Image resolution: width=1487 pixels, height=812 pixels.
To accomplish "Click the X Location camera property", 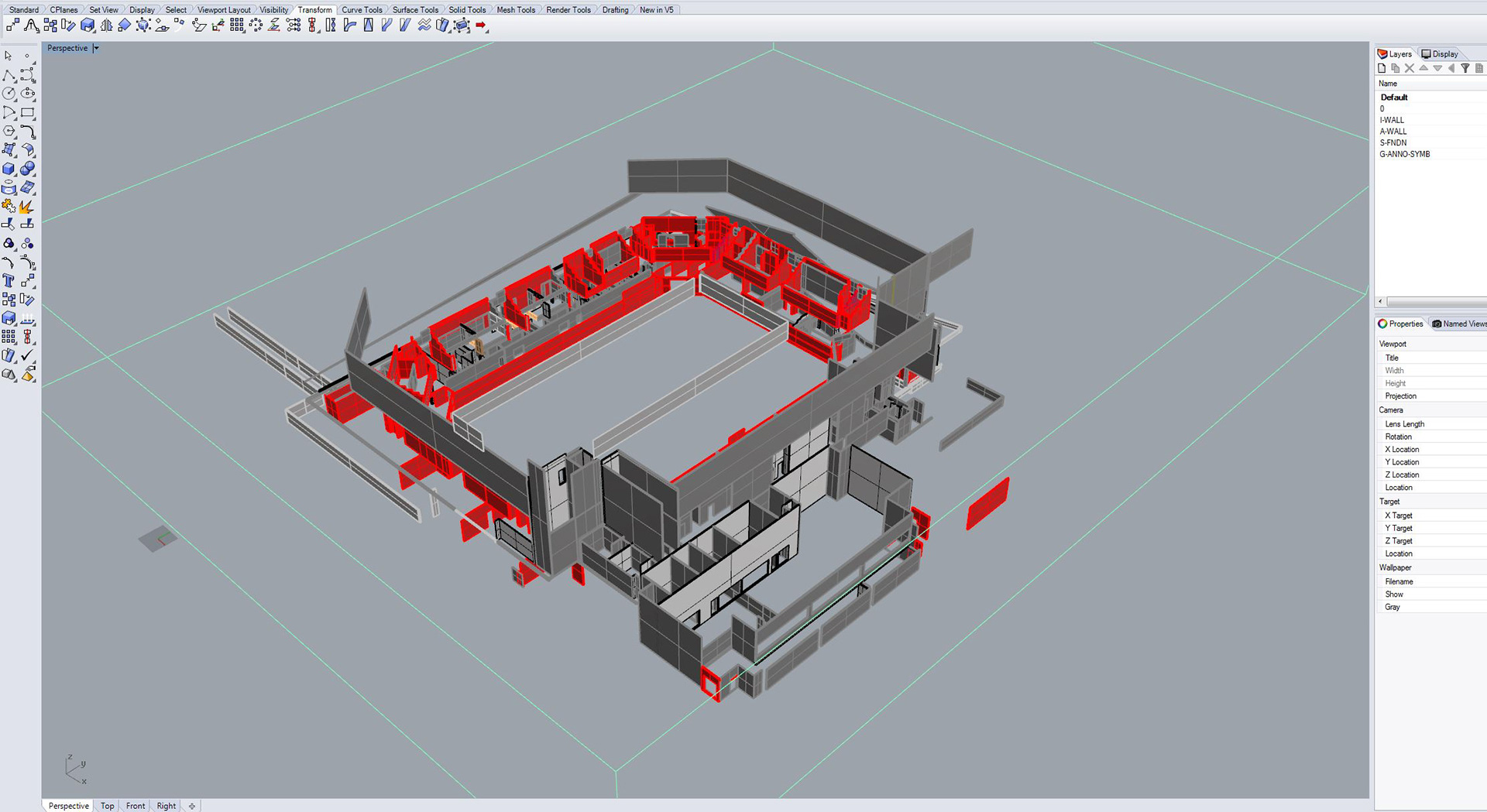I will click(x=1430, y=450).
